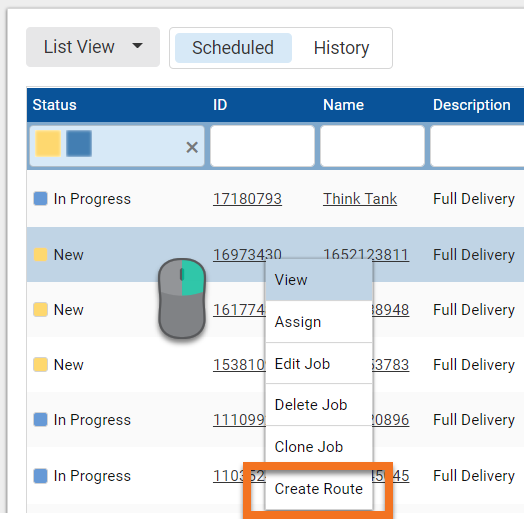Sort by the Description column header
The image size is (524, 519).
pos(472,105)
